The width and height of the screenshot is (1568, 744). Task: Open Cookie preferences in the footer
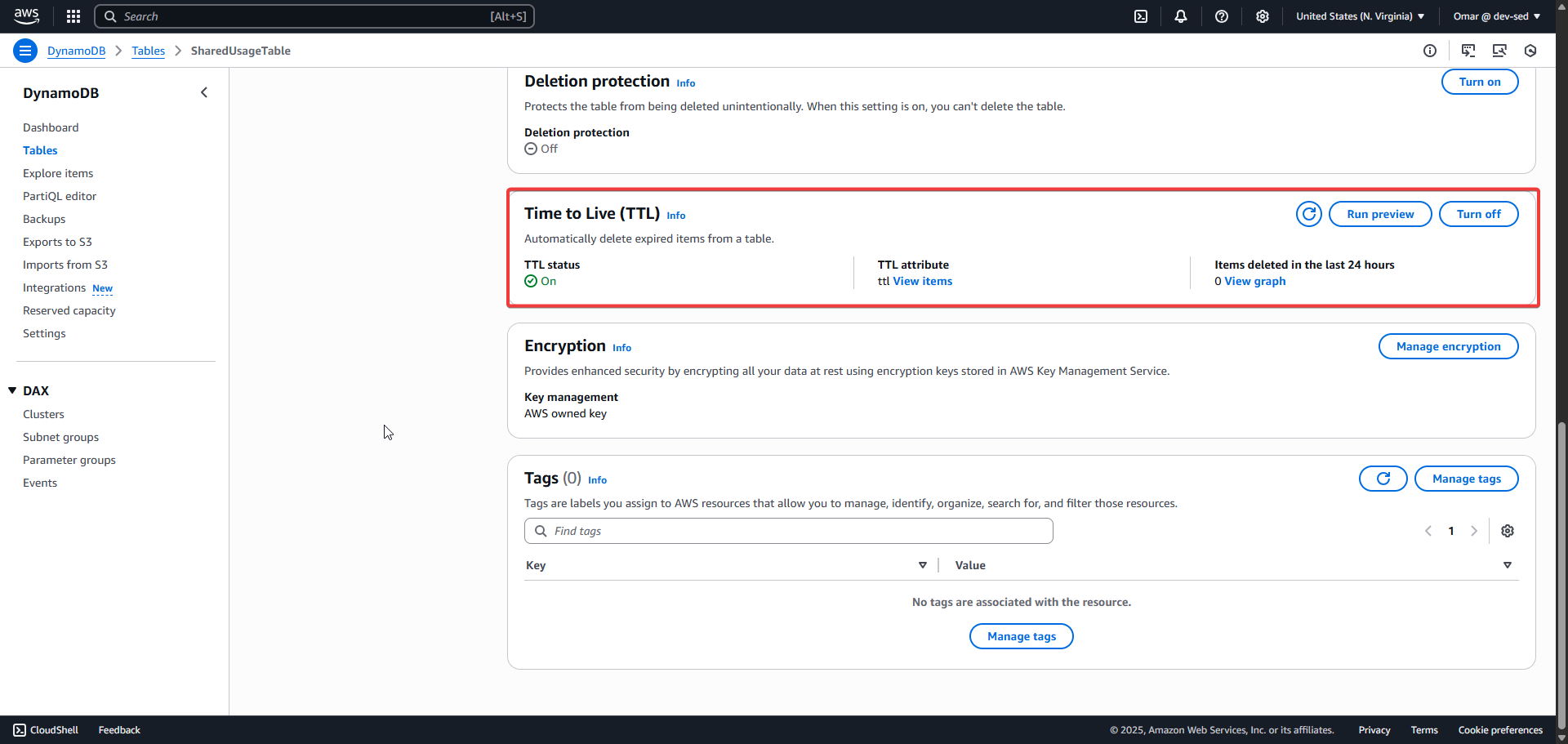pos(1500,730)
